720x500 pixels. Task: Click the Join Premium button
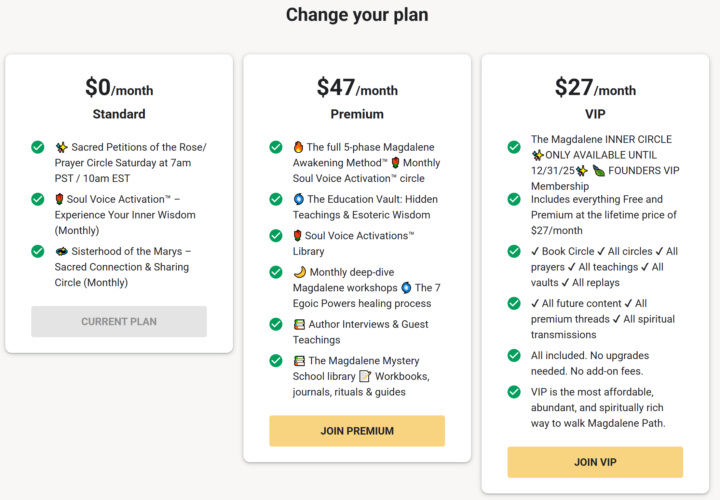tap(357, 431)
